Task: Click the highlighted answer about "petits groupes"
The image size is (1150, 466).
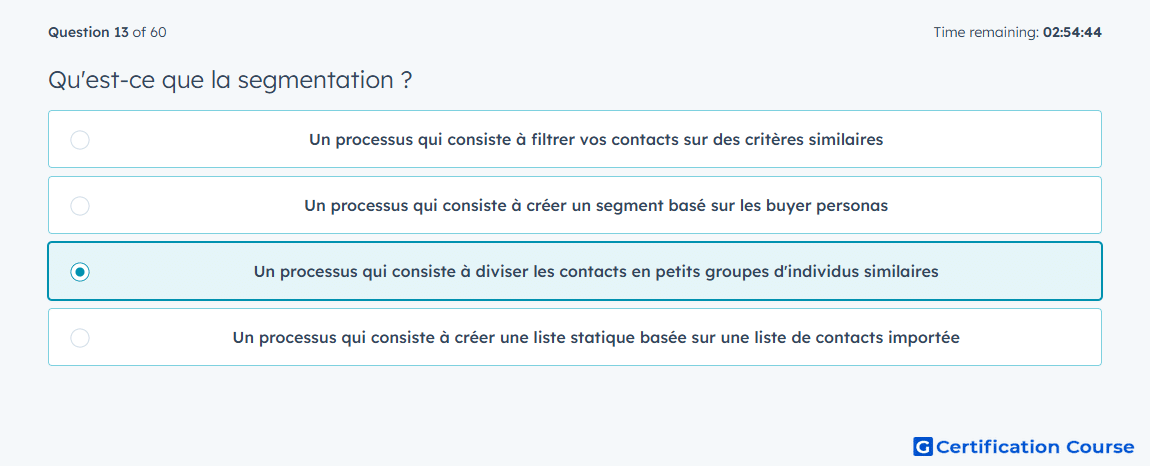Action: tap(575, 272)
